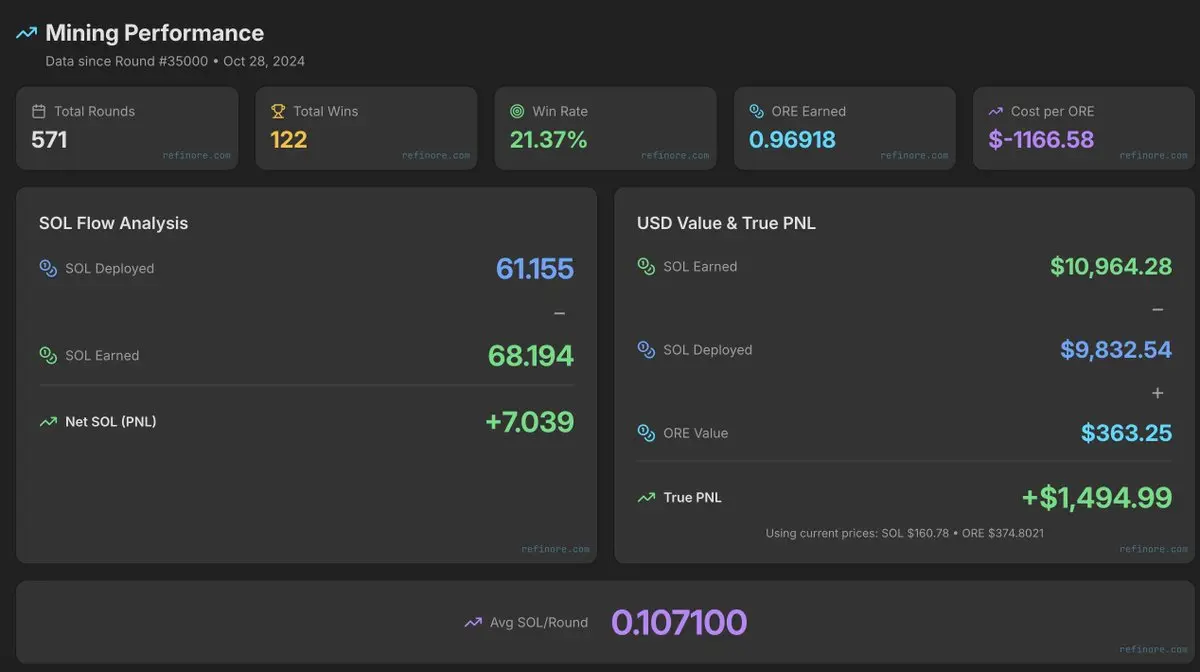
Task: Click the True PNL +$1,494.99 amount
Action: tap(1097, 497)
